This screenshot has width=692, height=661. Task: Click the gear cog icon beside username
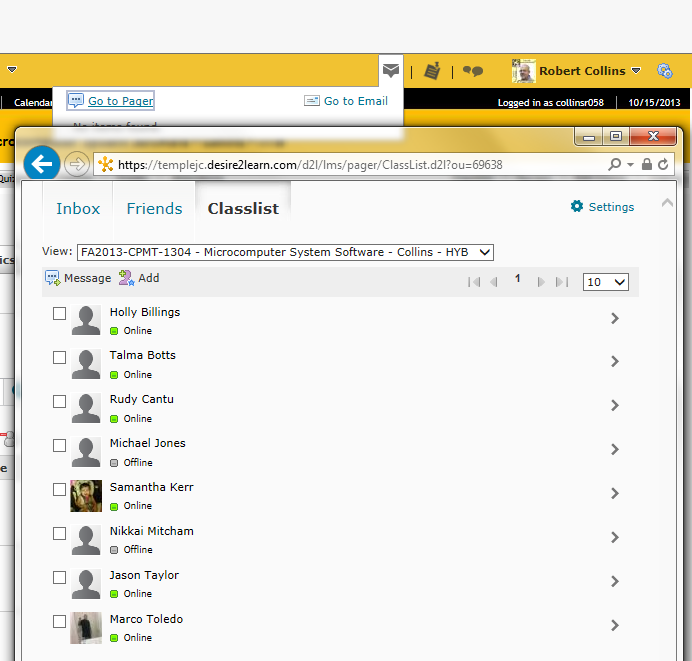664,71
